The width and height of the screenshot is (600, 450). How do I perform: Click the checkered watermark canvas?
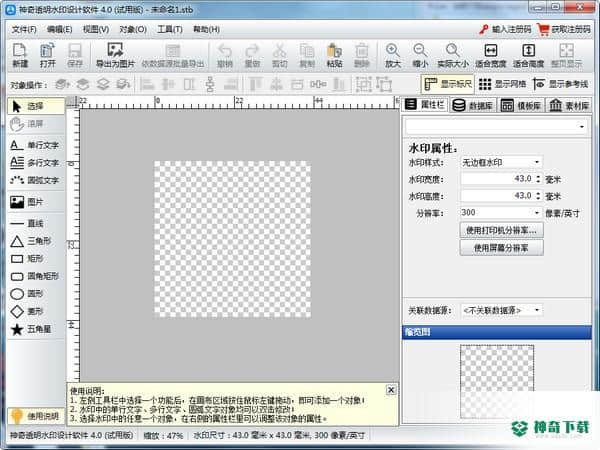(x=232, y=239)
